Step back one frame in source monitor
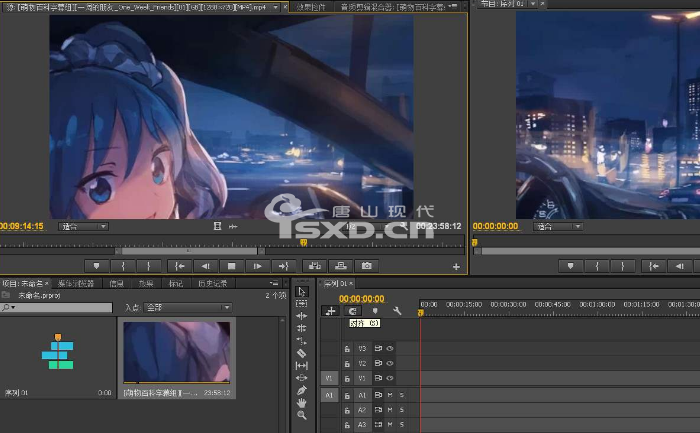The height and width of the screenshot is (433, 700). pos(205,266)
